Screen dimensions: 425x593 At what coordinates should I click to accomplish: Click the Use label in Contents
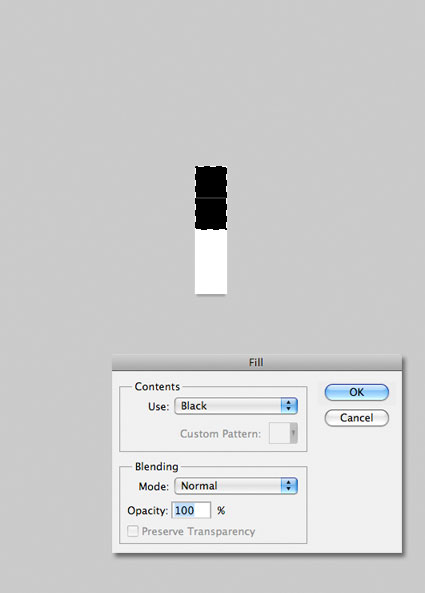[158, 407]
